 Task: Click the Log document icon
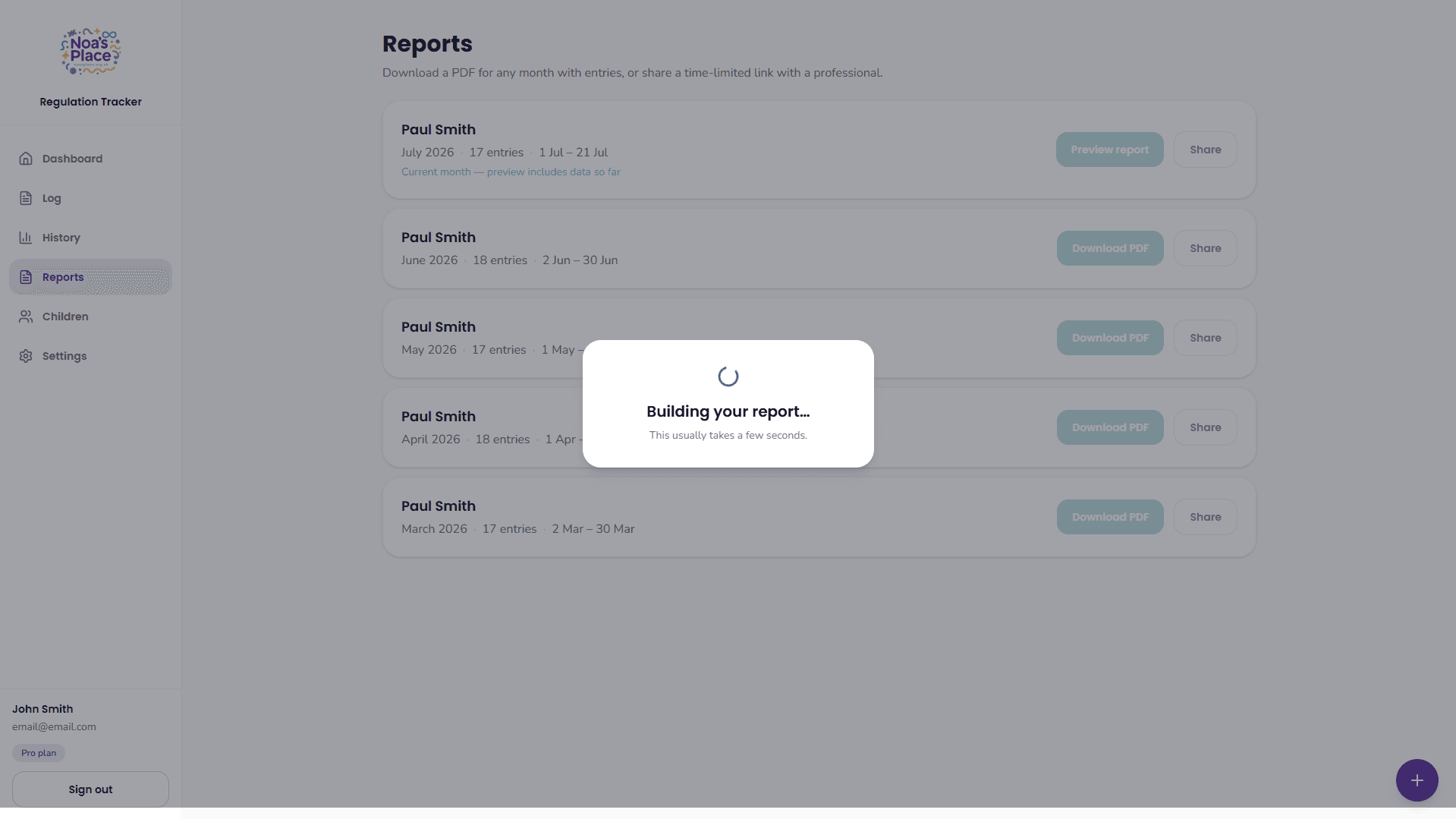(x=26, y=198)
